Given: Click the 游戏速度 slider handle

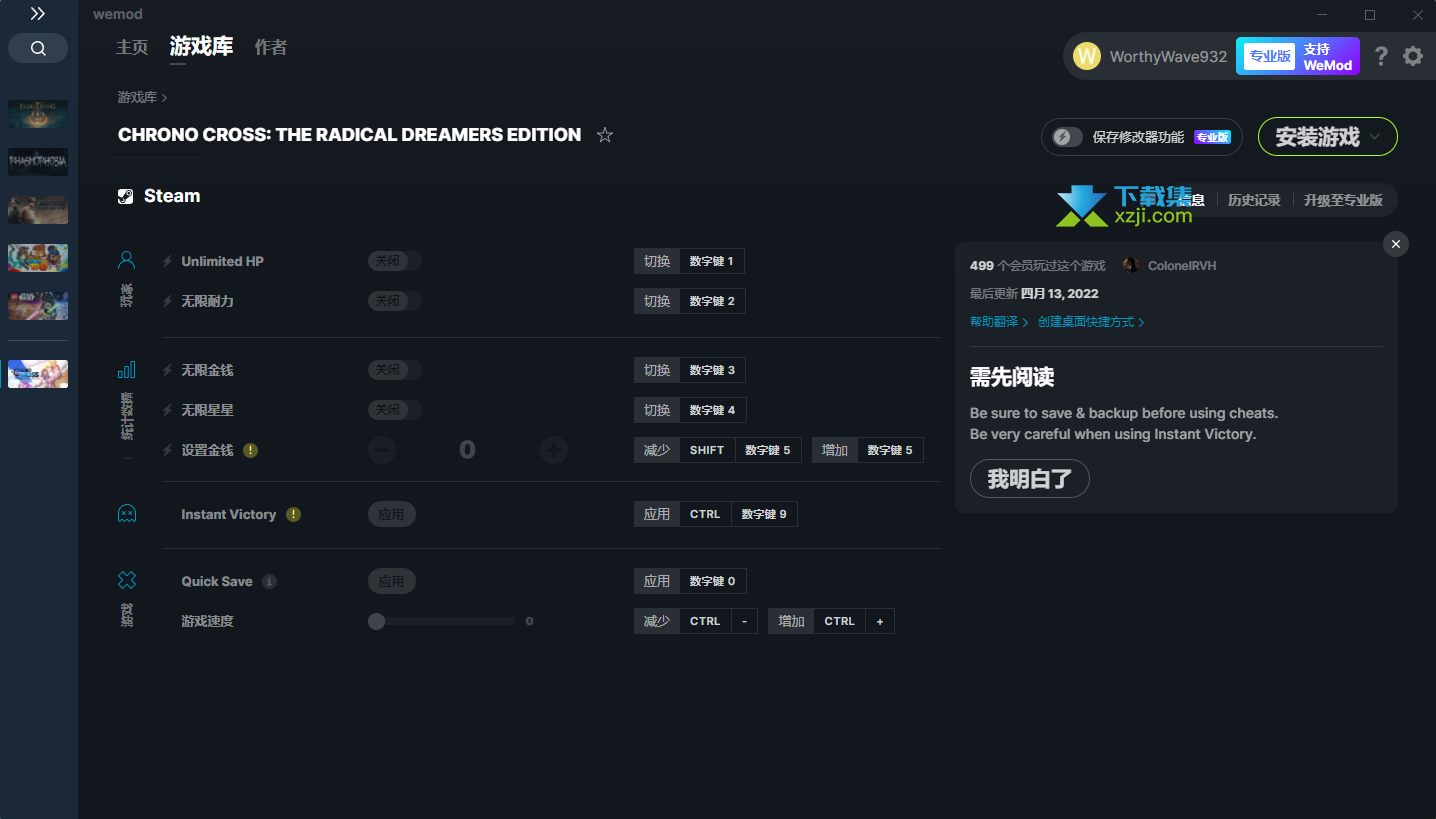Looking at the screenshot, I should (x=376, y=621).
